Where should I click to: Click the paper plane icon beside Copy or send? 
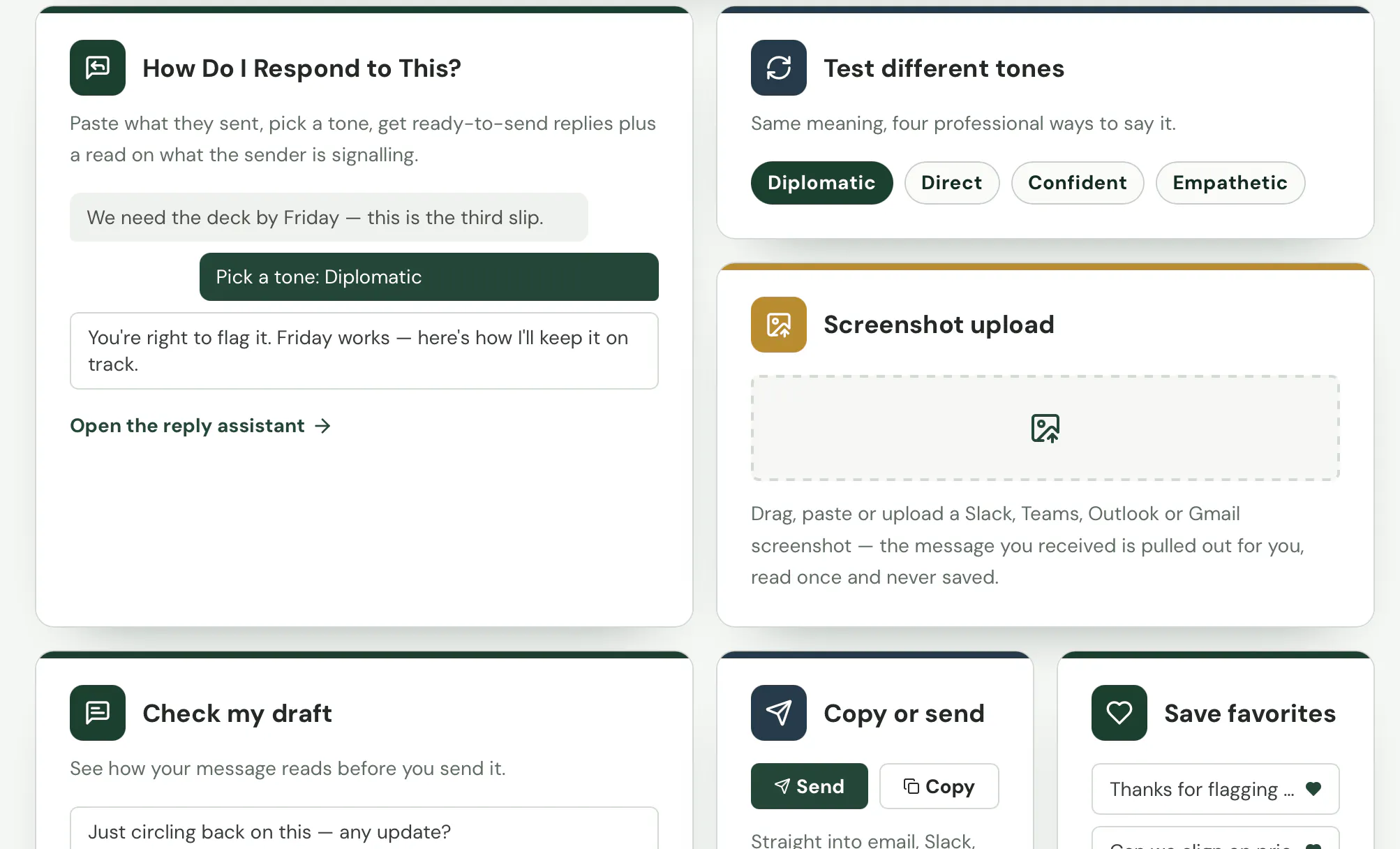(x=779, y=713)
